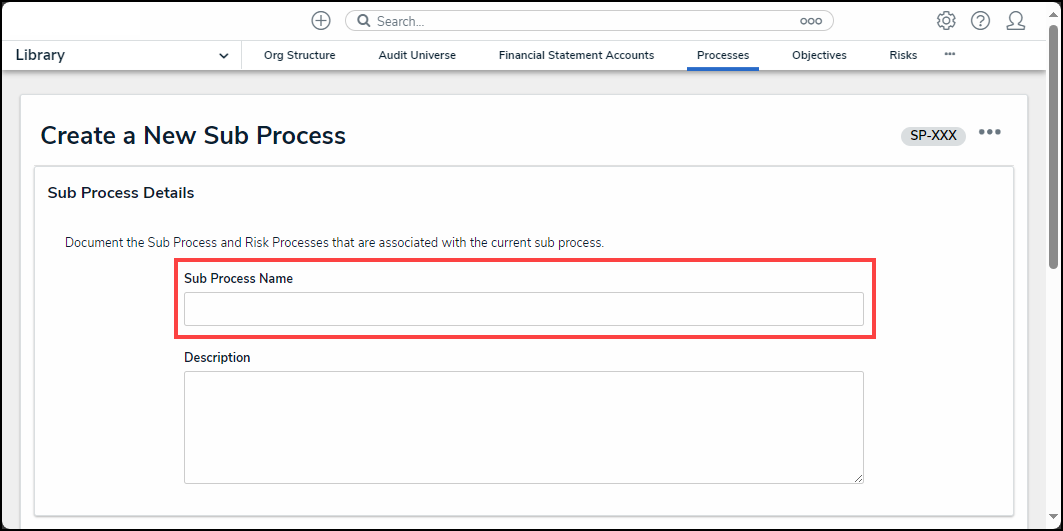The image size is (1063, 531).
Task: Click the Sub Process Name field
Action: [523, 309]
